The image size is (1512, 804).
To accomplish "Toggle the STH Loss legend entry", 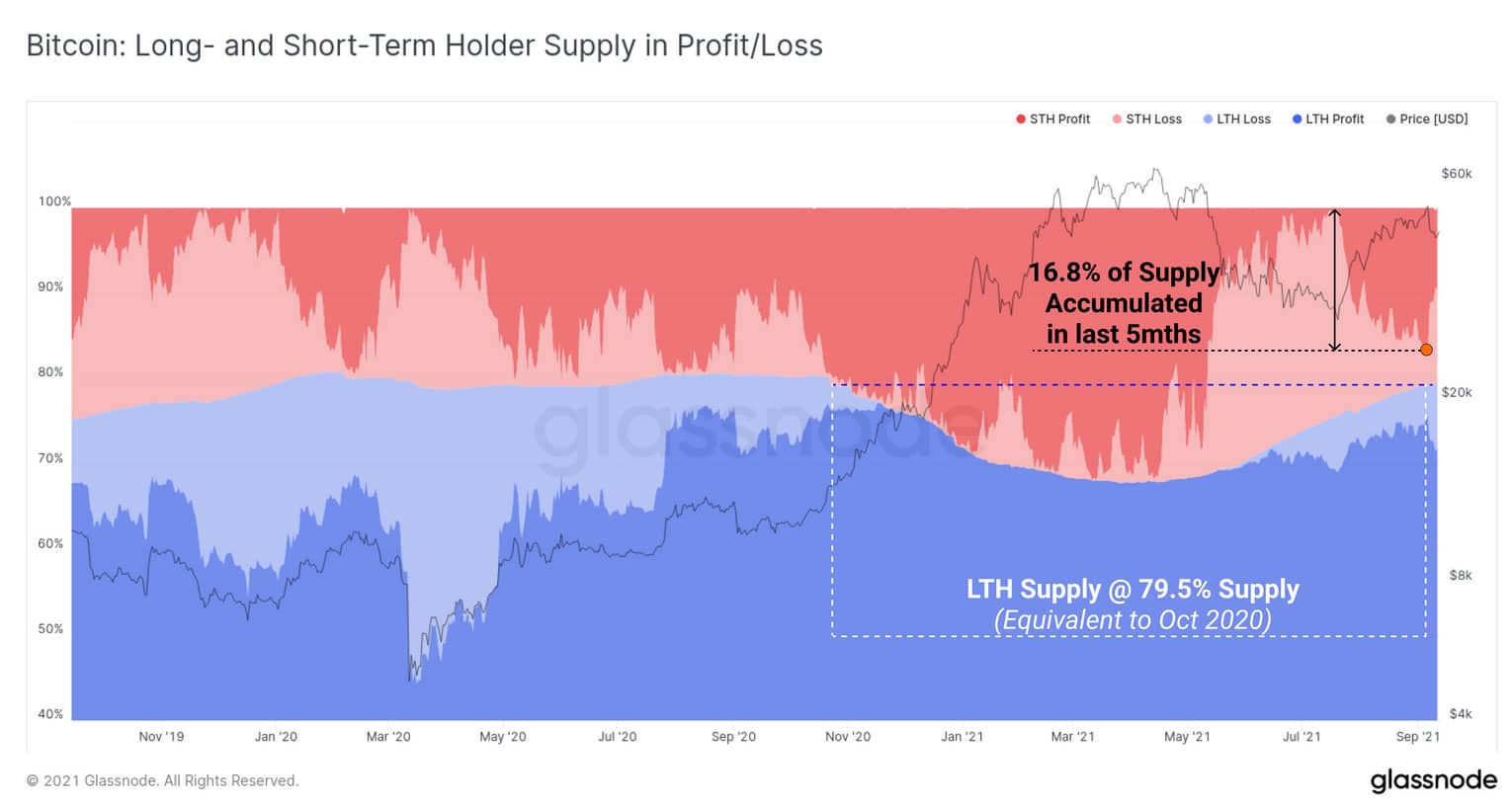I will pyautogui.click(x=1146, y=119).
